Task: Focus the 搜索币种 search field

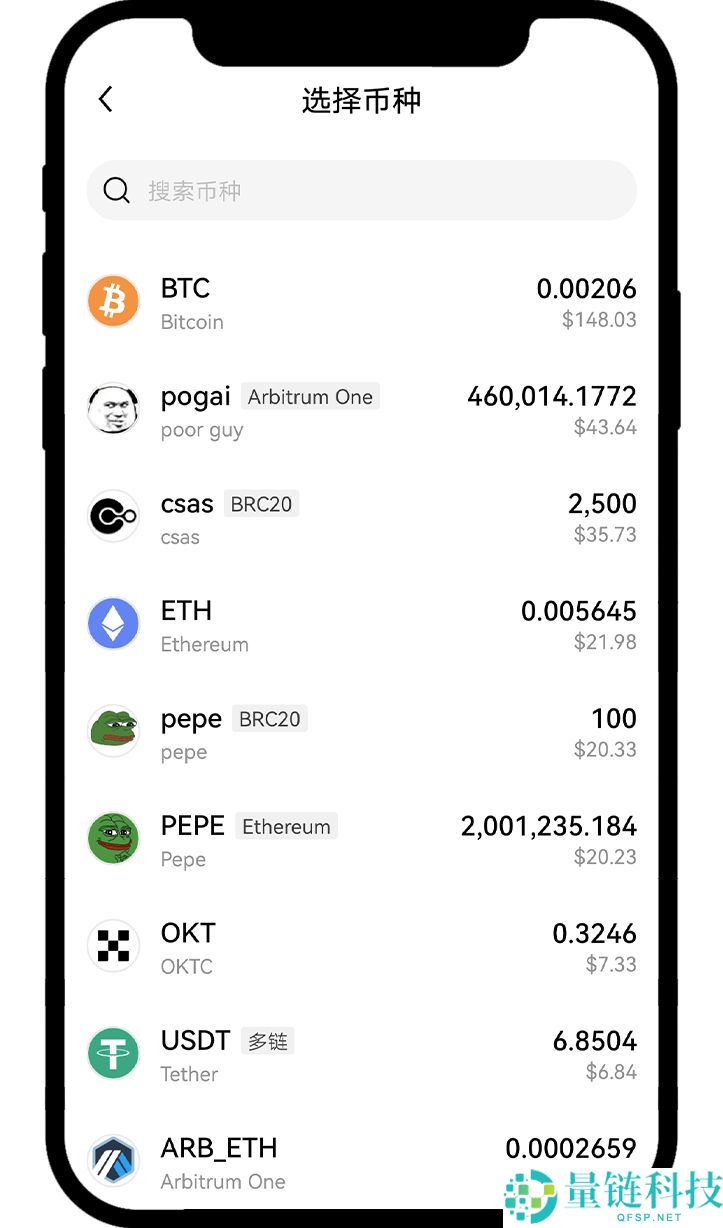Action: (380, 190)
